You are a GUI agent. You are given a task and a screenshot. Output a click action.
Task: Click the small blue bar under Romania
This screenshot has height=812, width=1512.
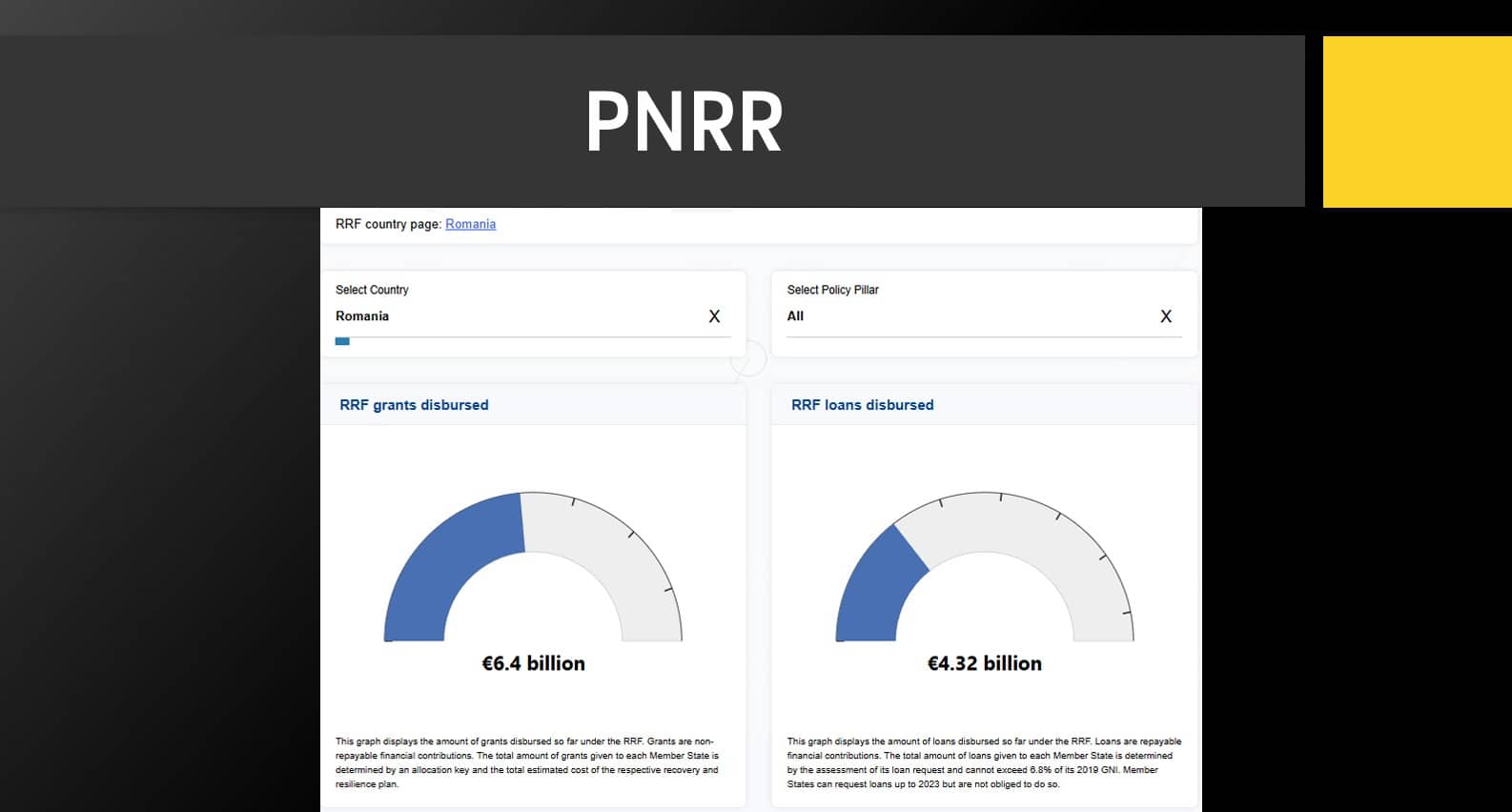coord(342,341)
